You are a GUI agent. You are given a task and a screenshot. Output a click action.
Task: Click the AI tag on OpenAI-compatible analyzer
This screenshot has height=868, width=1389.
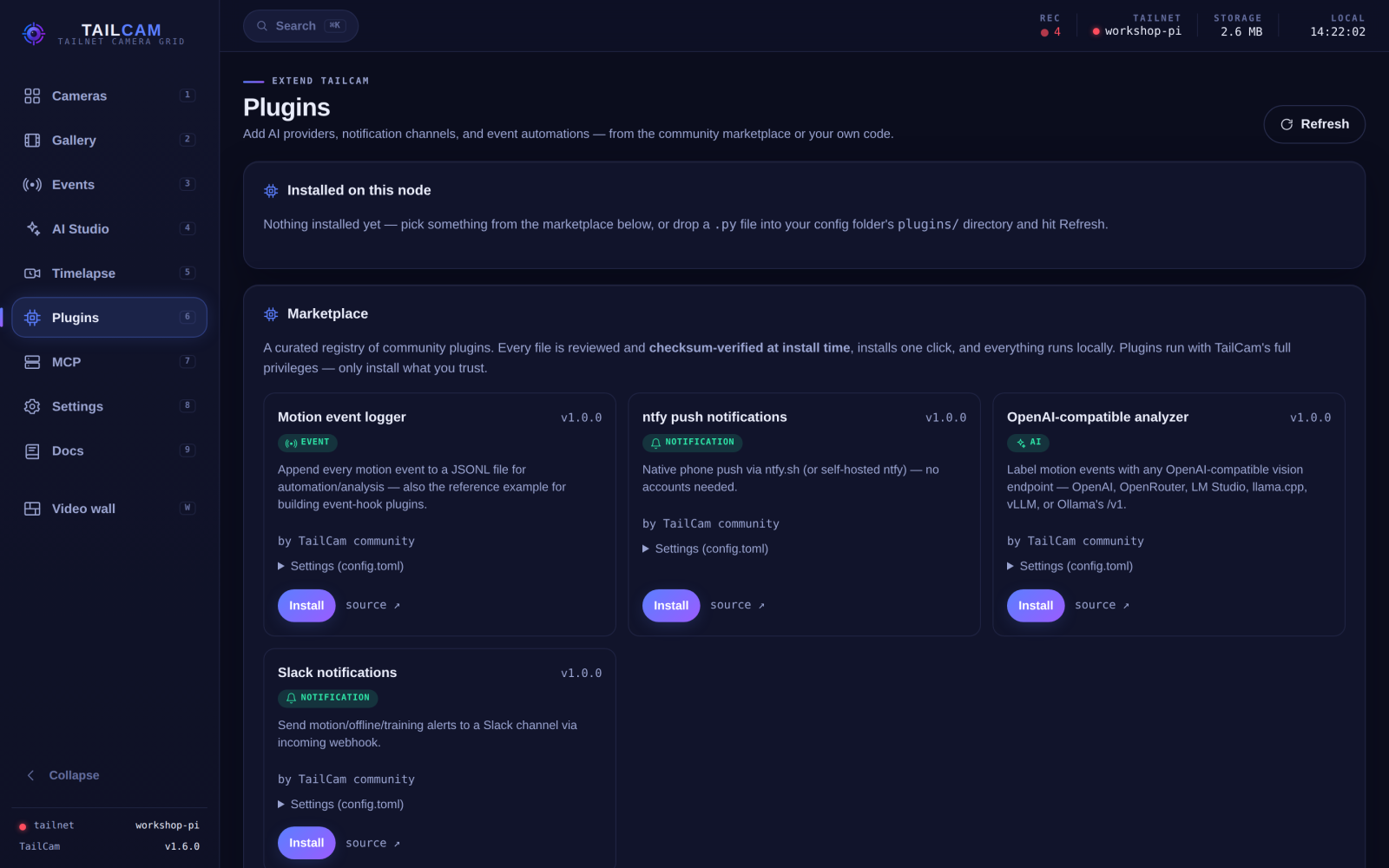[x=1028, y=443]
